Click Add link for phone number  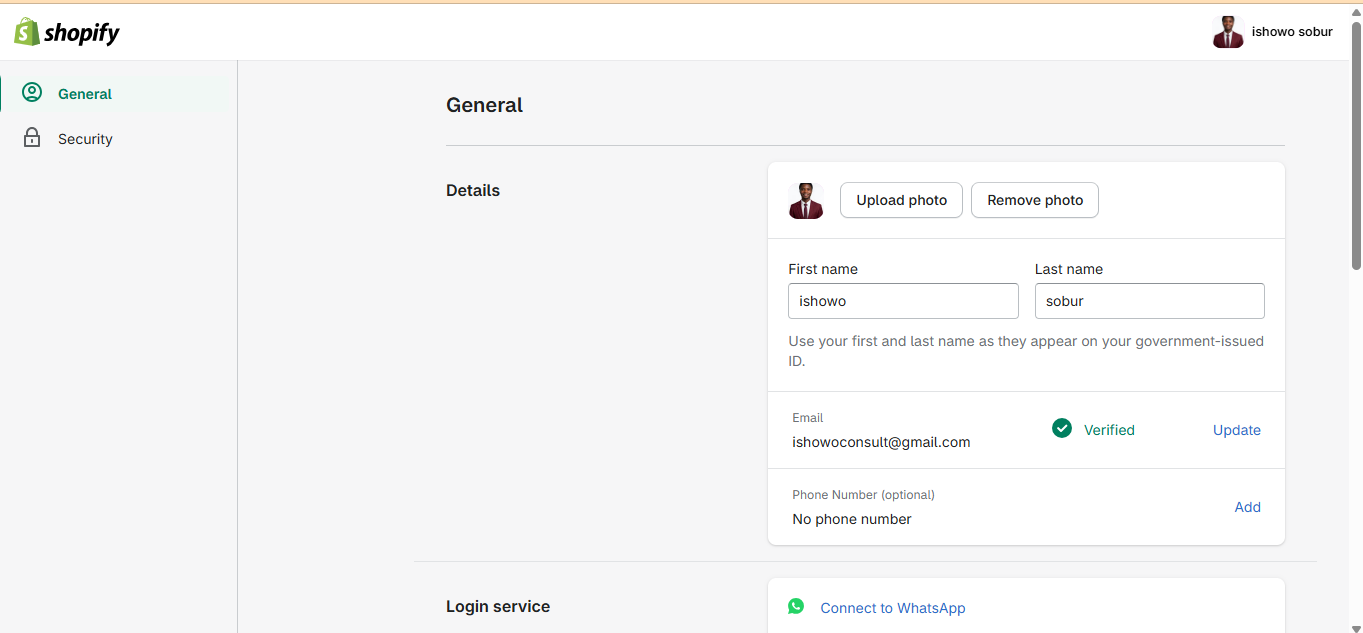(1247, 507)
